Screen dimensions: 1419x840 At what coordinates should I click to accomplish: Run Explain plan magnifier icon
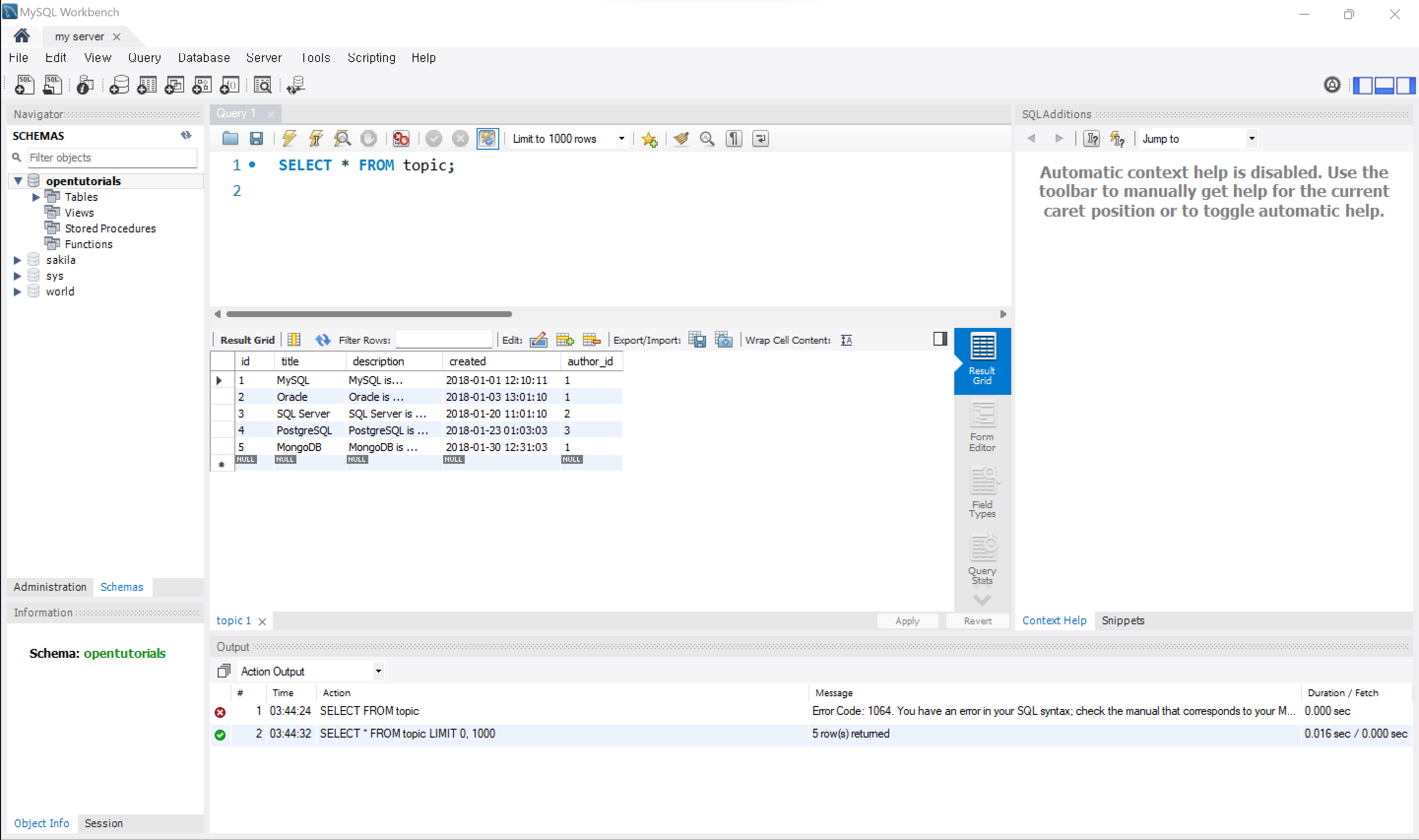pos(342,139)
